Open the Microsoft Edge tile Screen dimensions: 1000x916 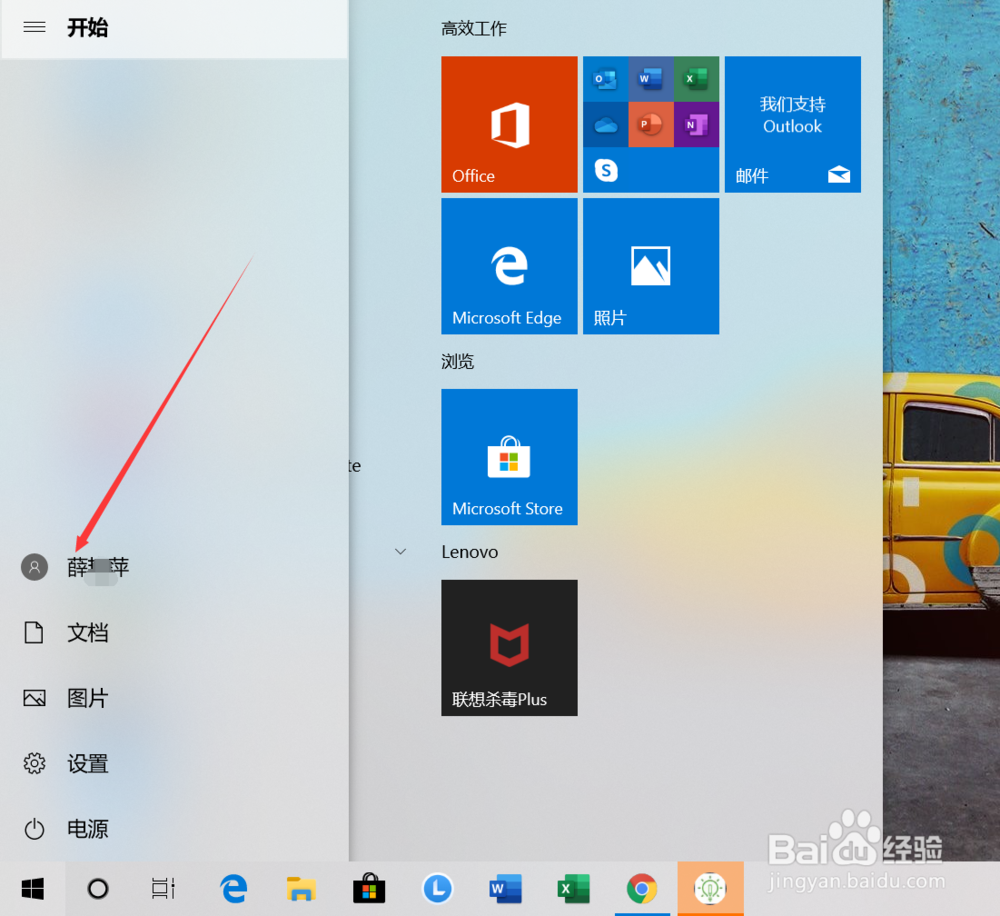509,266
